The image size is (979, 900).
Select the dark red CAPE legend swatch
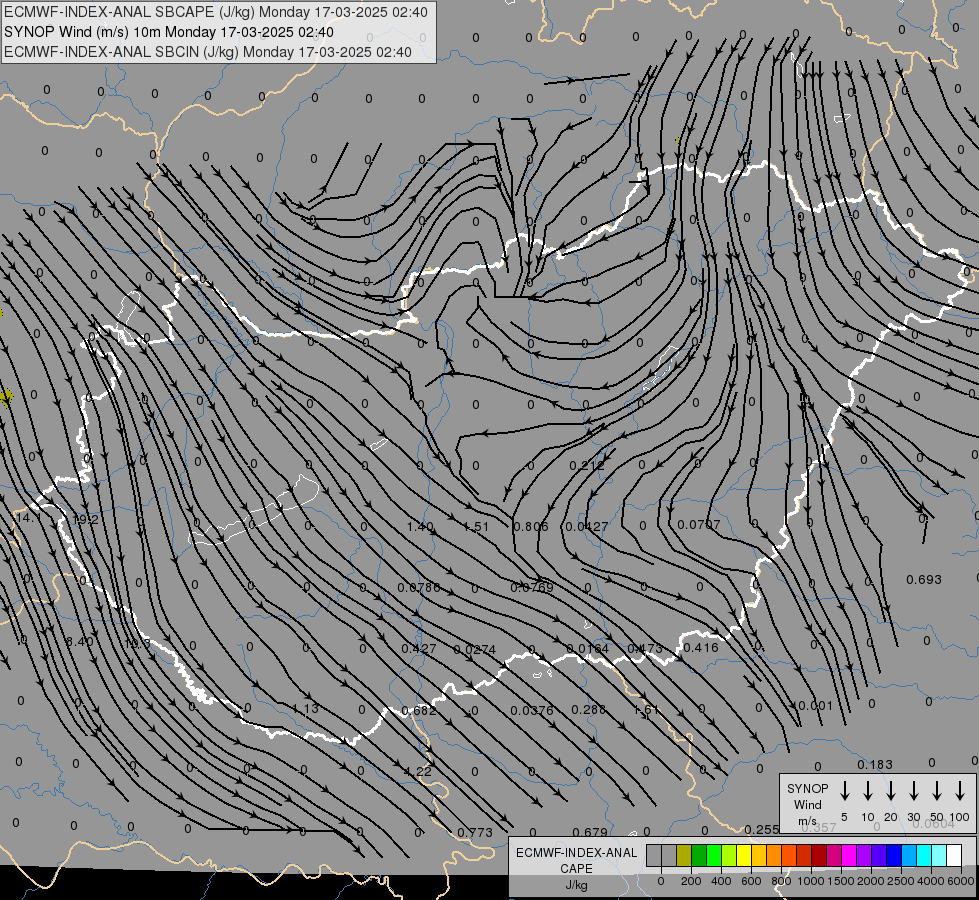tap(819, 855)
